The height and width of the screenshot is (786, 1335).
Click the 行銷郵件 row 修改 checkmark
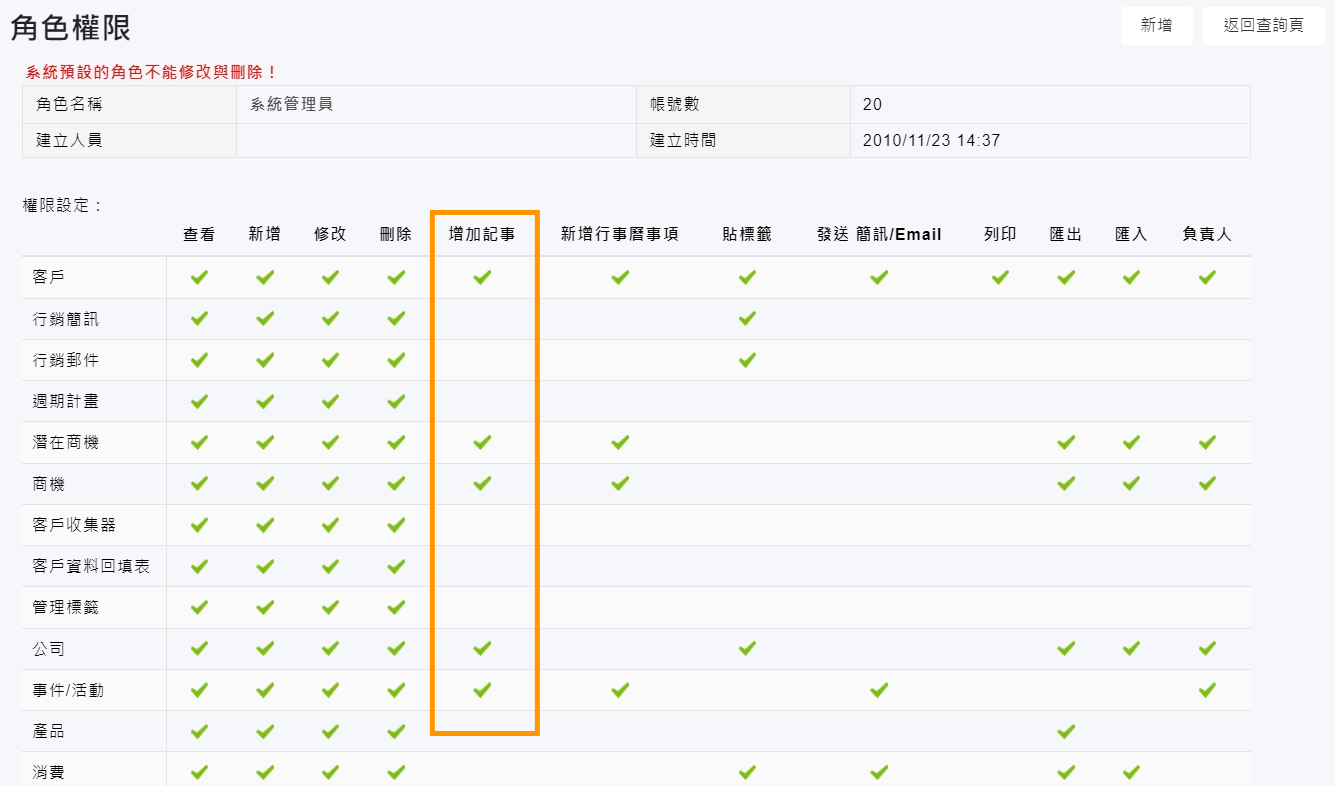(x=330, y=360)
